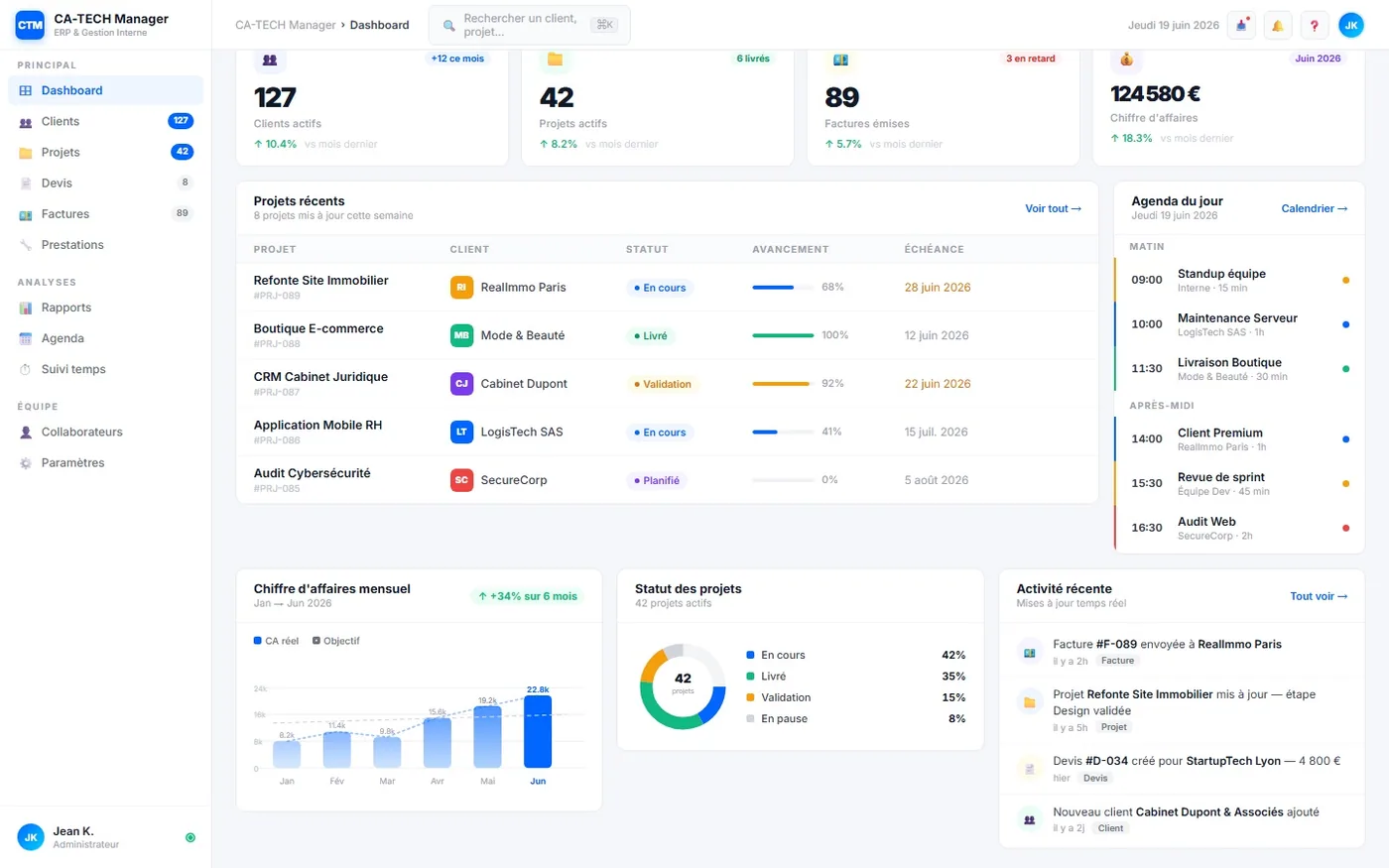1389x868 pixels.
Task: Click the Chiffre d'affaires money bag icon
Action: (1126, 60)
